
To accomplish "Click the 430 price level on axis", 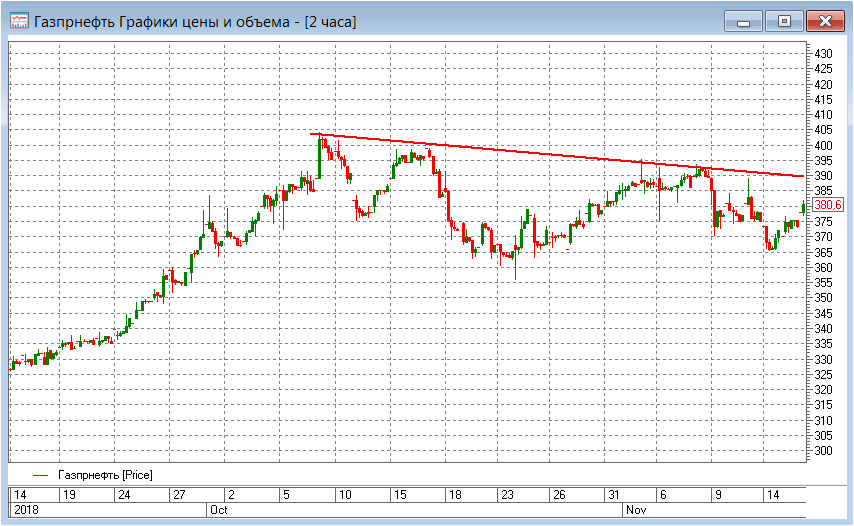I will click(x=823, y=53).
